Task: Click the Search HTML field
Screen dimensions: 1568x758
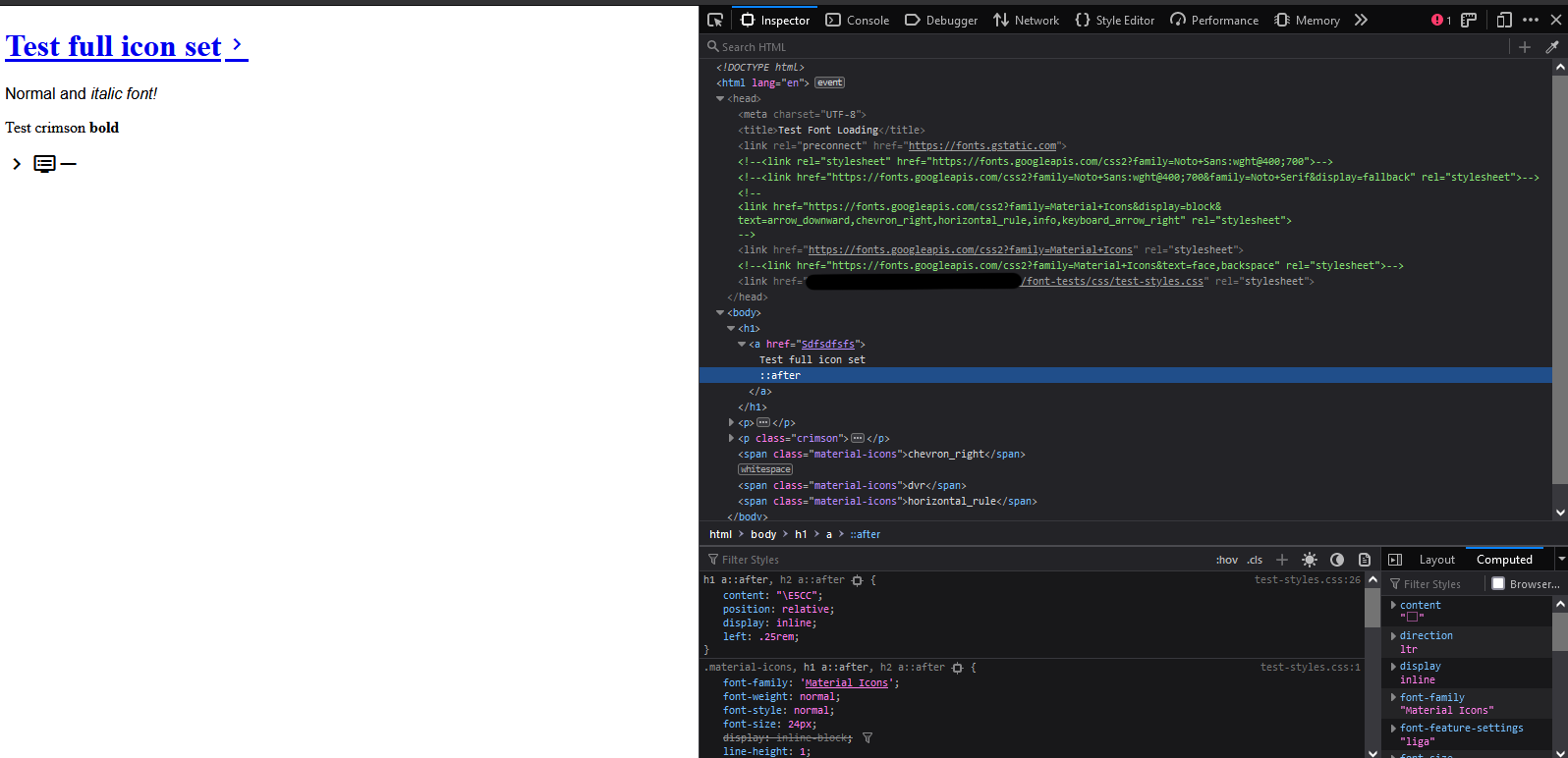Action: click(1105, 47)
